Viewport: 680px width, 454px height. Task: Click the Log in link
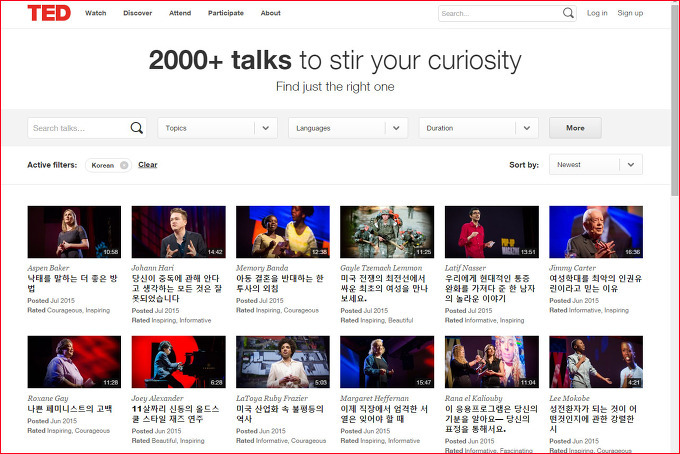597,13
